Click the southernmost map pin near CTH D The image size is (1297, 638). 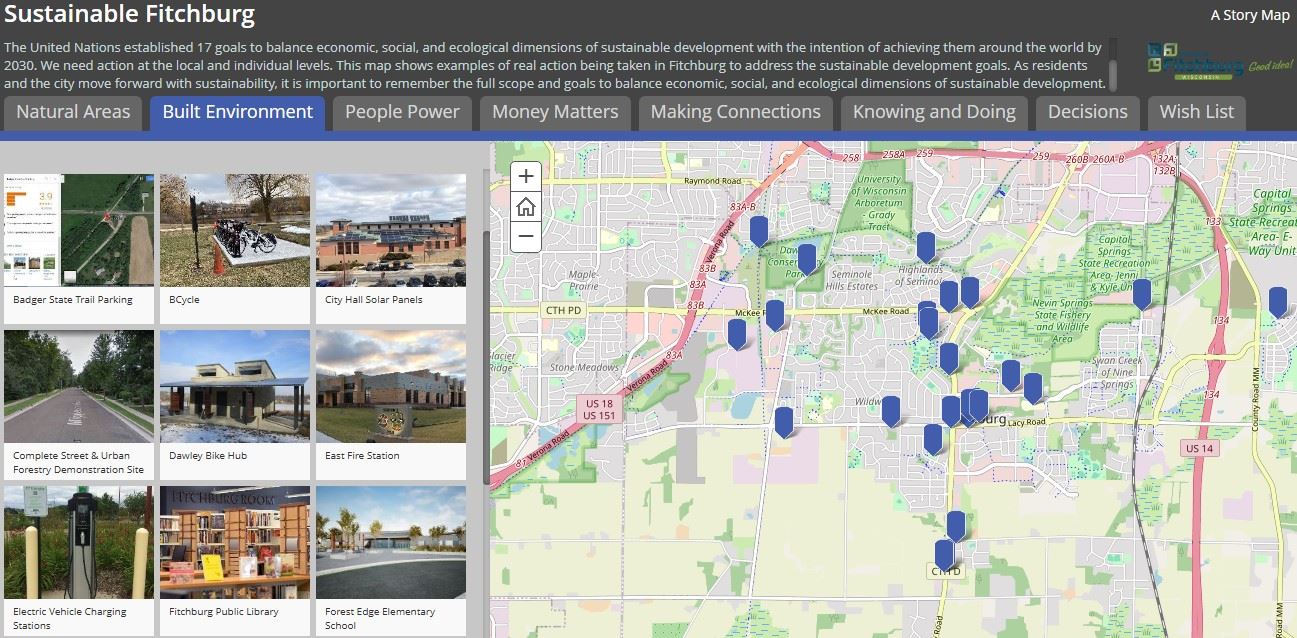tap(944, 552)
